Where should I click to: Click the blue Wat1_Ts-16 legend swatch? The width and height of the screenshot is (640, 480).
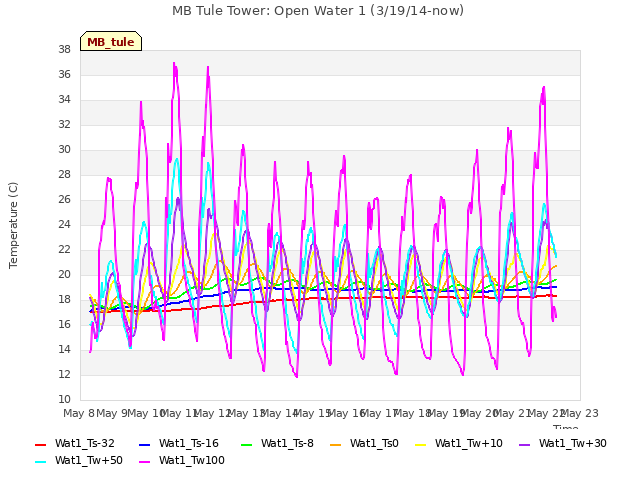[145, 445]
